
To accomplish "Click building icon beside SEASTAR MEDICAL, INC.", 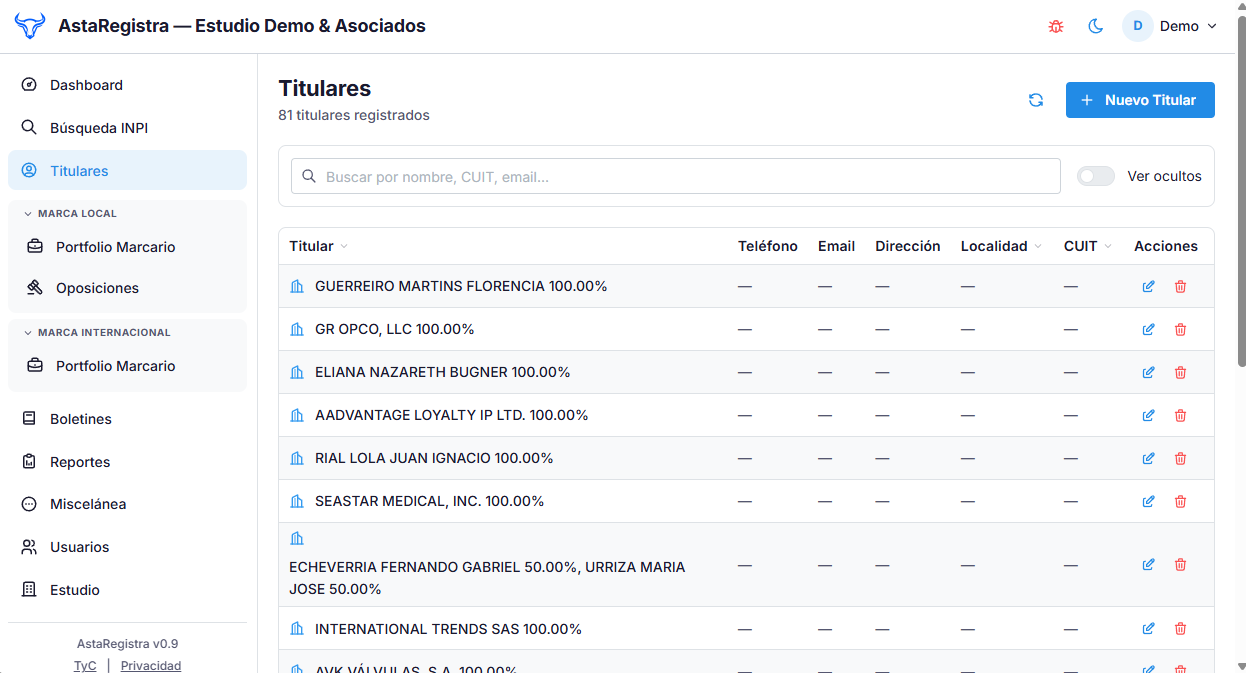I will 296,501.
